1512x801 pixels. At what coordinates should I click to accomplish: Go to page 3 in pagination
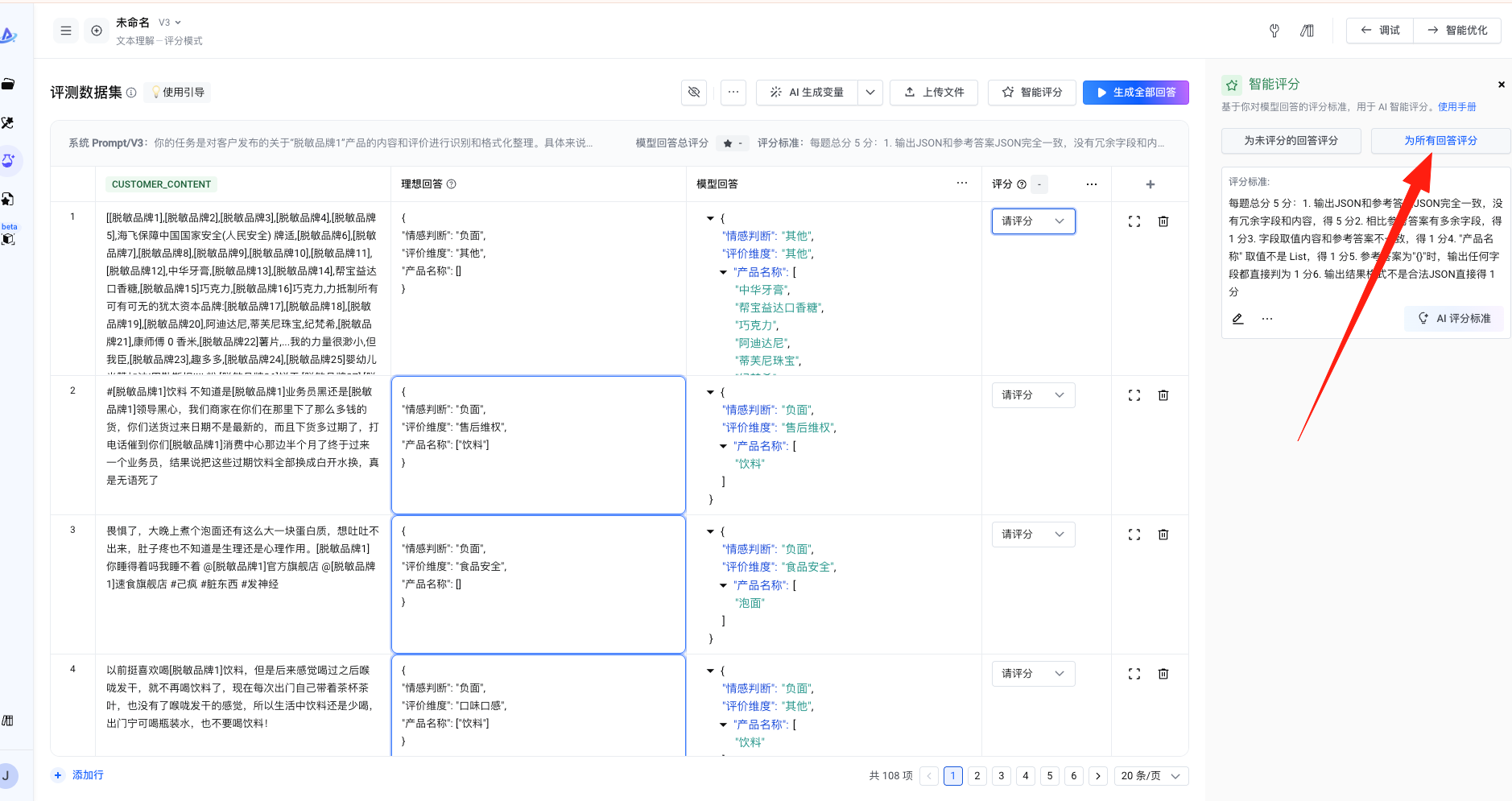click(1001, 776)
